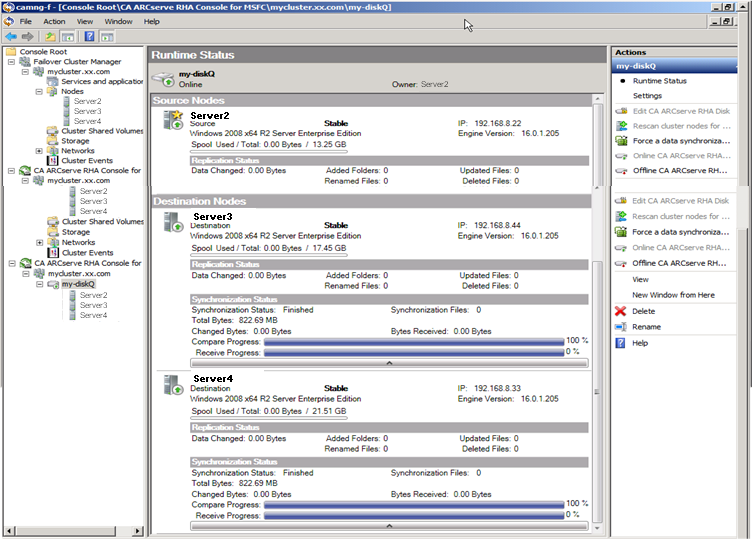Collapse Server3 synchronization status section

[x=388, y=362]
